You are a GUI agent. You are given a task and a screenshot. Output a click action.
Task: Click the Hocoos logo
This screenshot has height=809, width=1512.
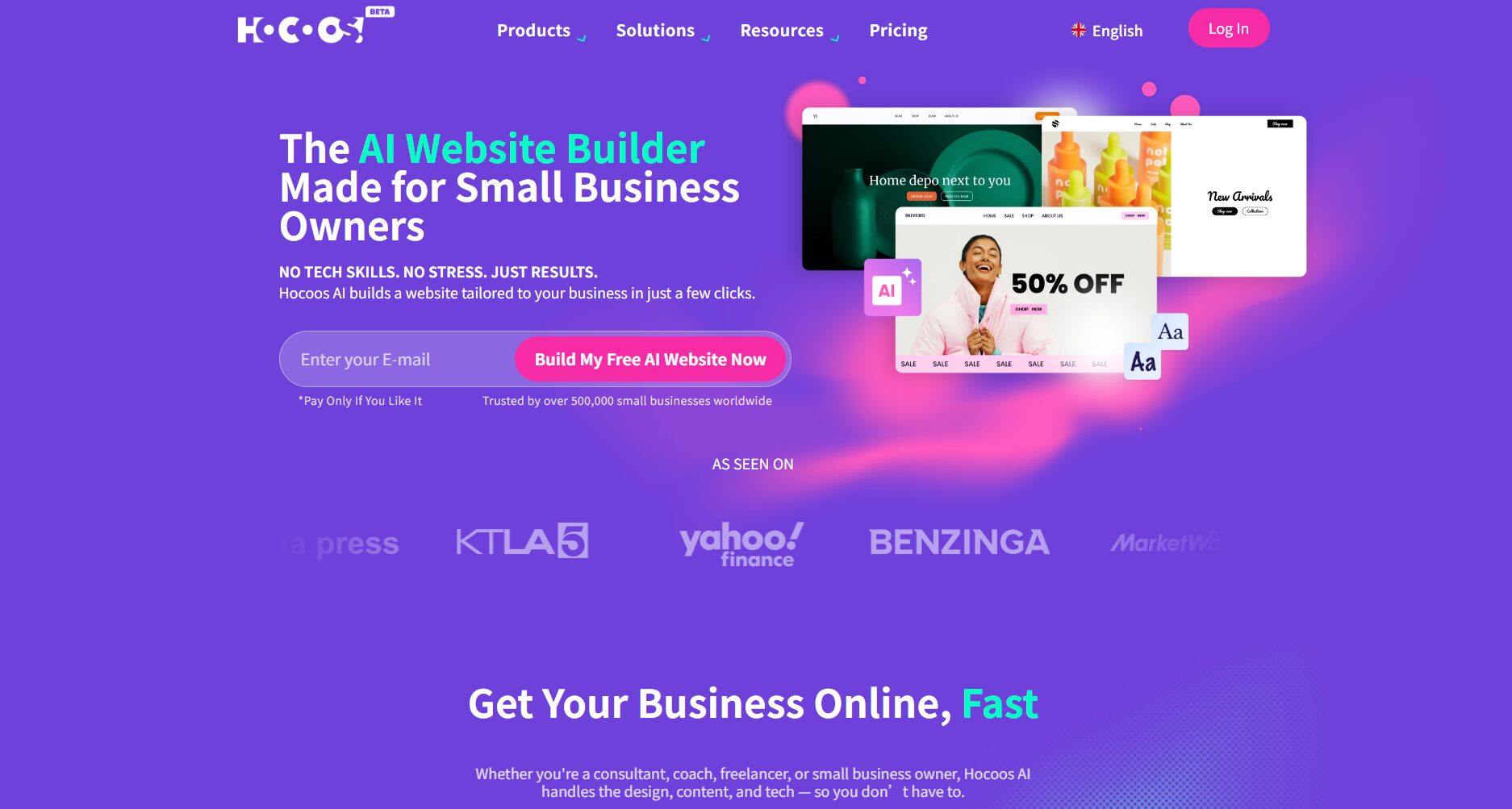(x=301, y=30)
